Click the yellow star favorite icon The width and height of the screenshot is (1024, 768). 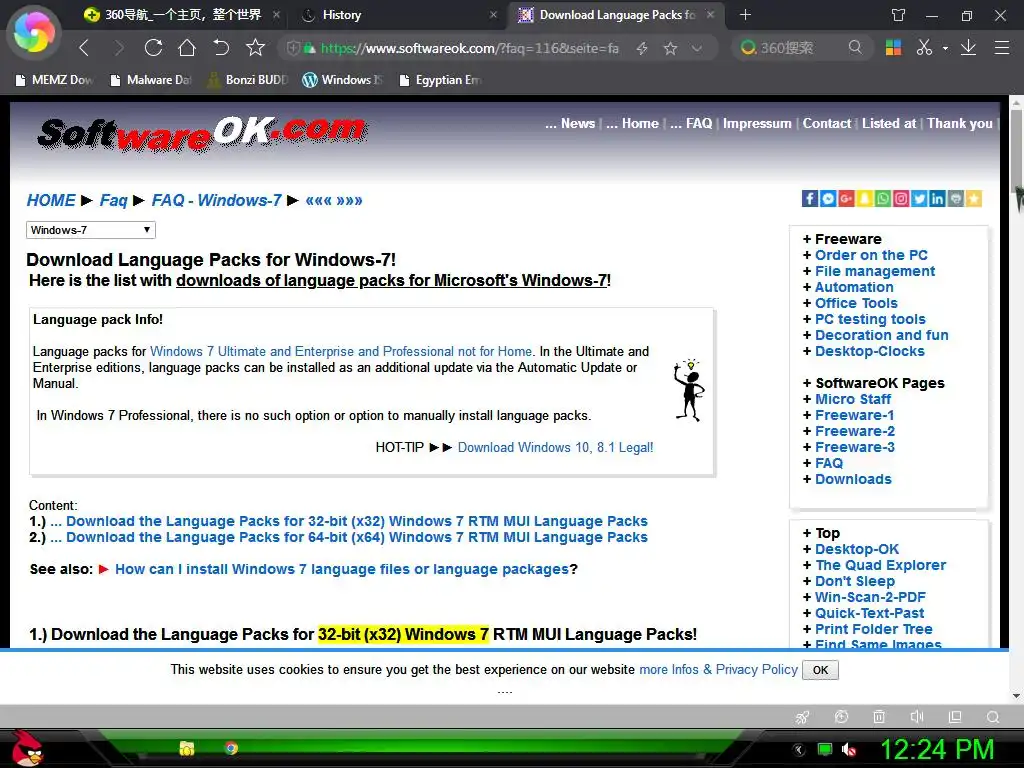974,199
